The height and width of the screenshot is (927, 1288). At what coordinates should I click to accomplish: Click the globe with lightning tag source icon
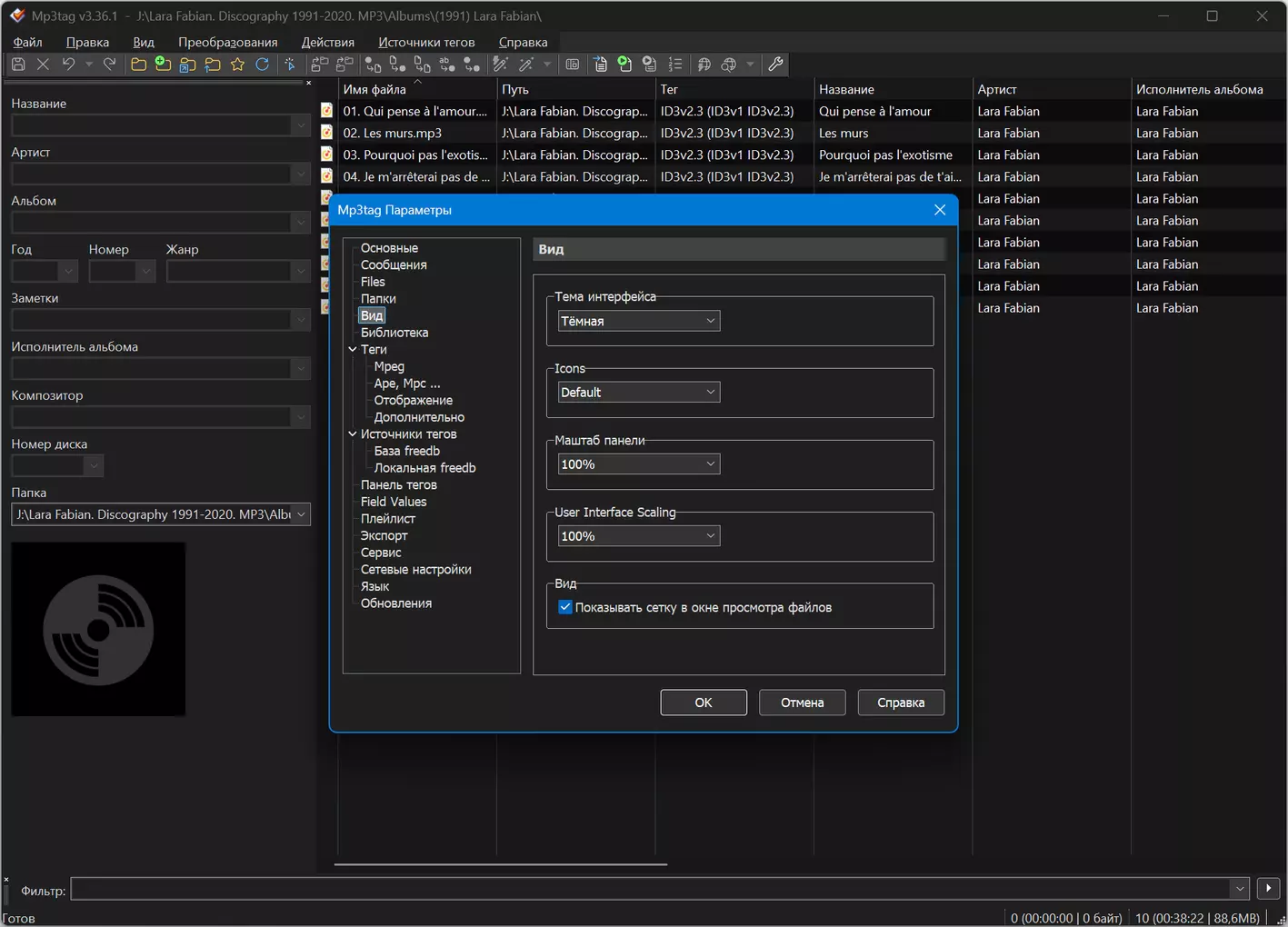click(x=704, y=65)
